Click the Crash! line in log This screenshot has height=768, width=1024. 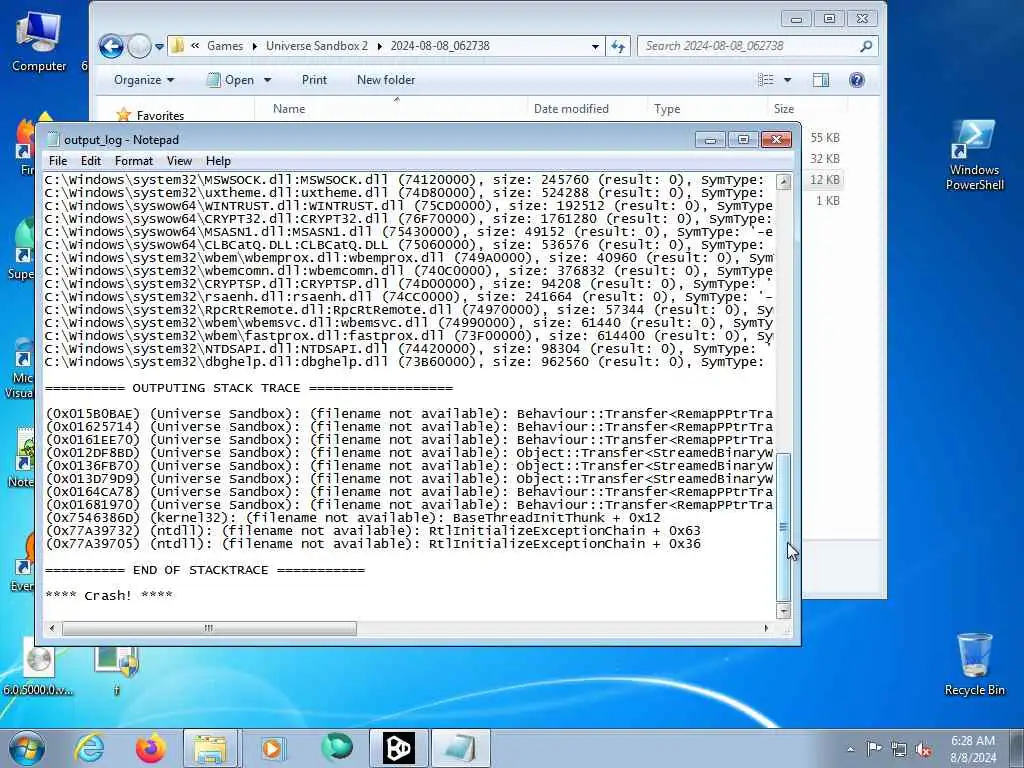tap(108, 595)
